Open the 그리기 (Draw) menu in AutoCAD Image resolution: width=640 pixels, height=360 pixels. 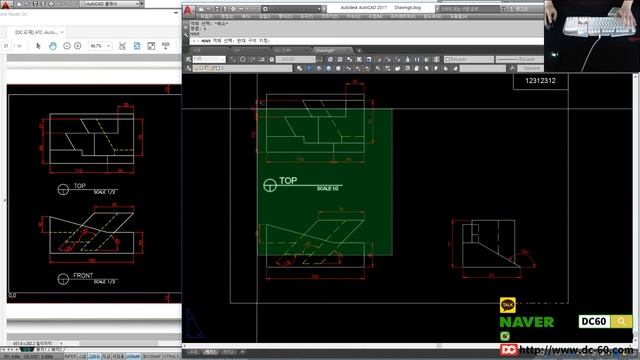(x=329, y=17)
